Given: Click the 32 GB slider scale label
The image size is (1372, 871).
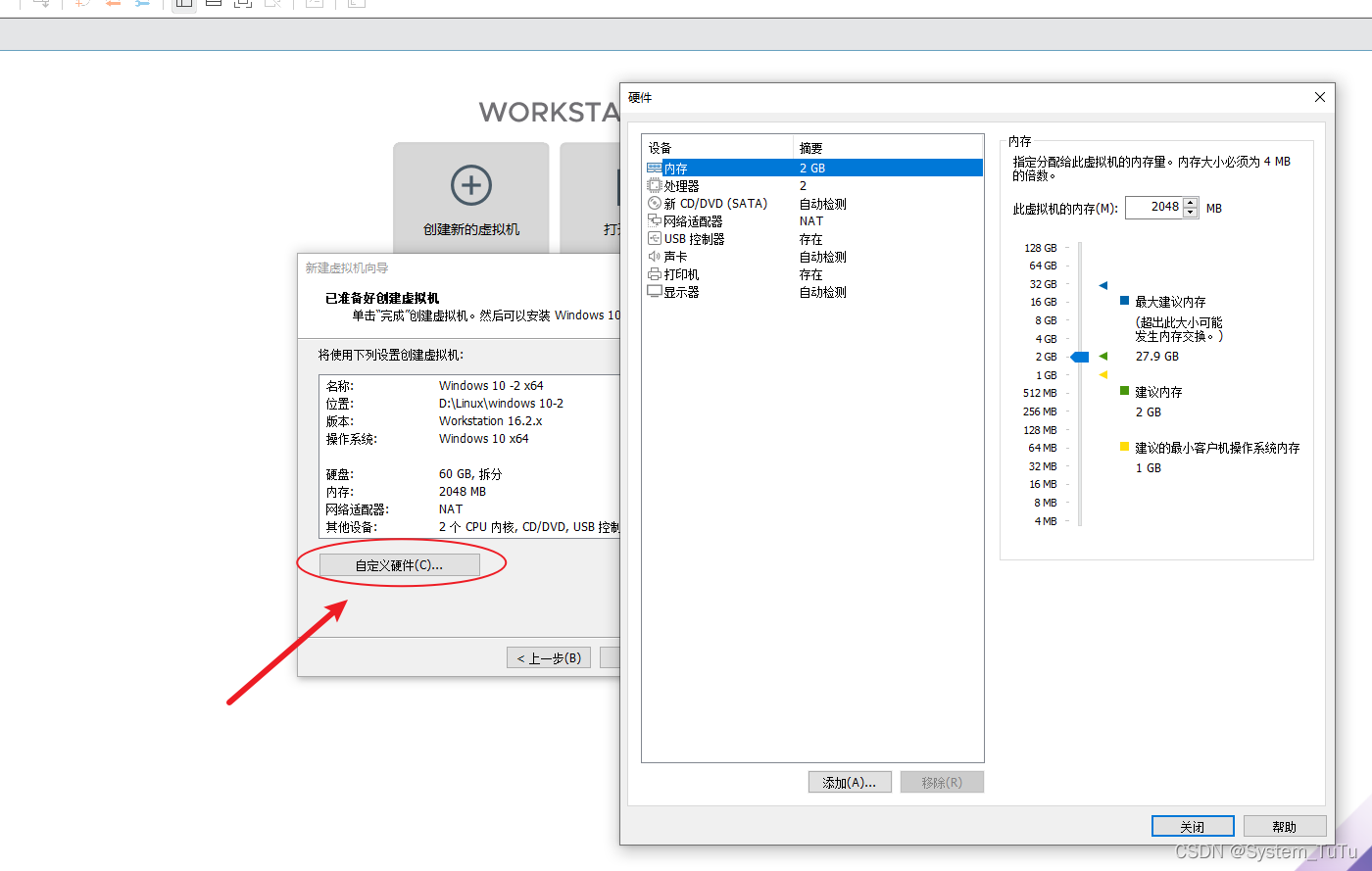Looking at the screenshot, I should [x=1043, y=284].
